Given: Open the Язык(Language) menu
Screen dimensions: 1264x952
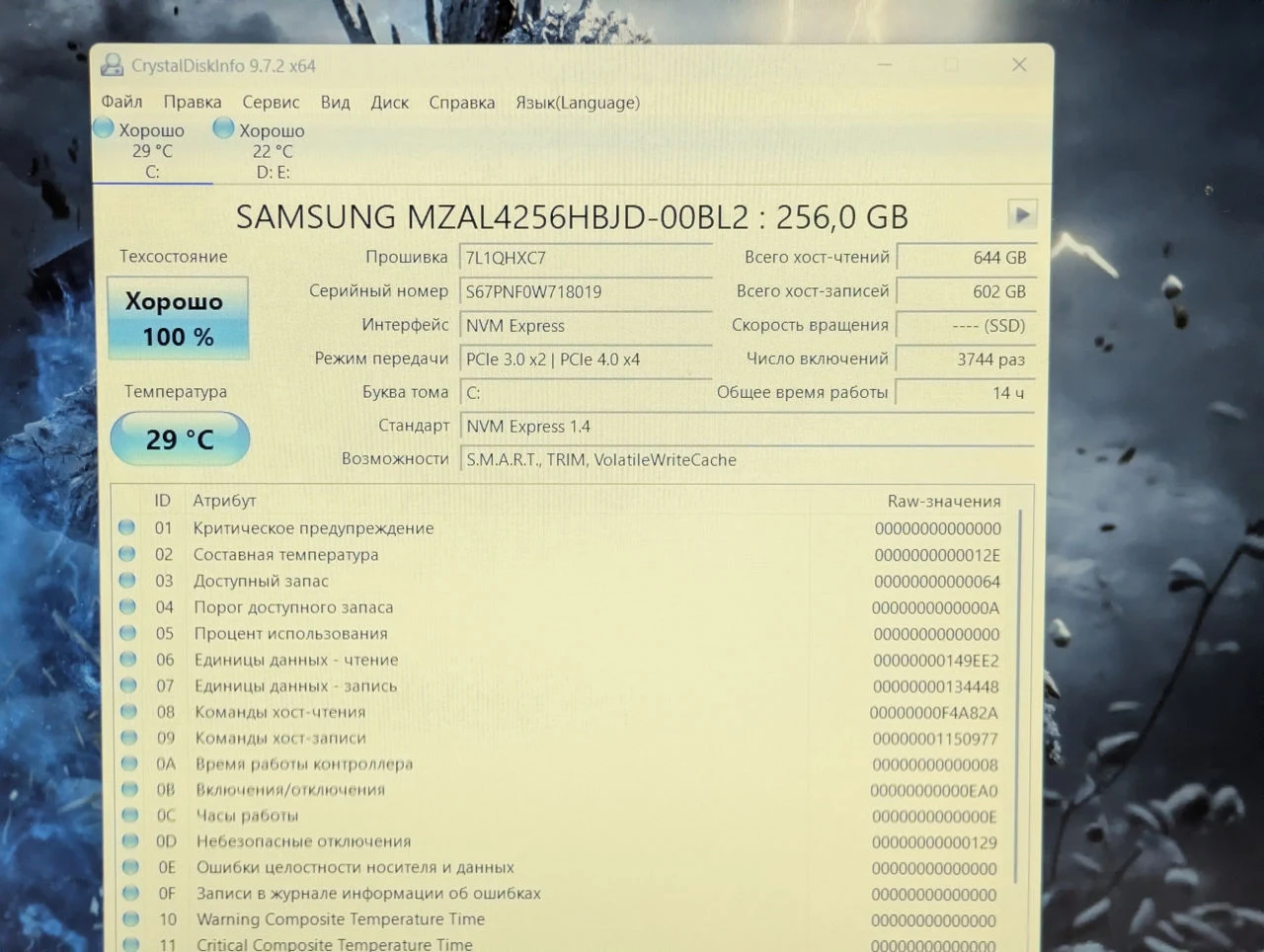Looking at the screenshot, I should tap(578, 102).
